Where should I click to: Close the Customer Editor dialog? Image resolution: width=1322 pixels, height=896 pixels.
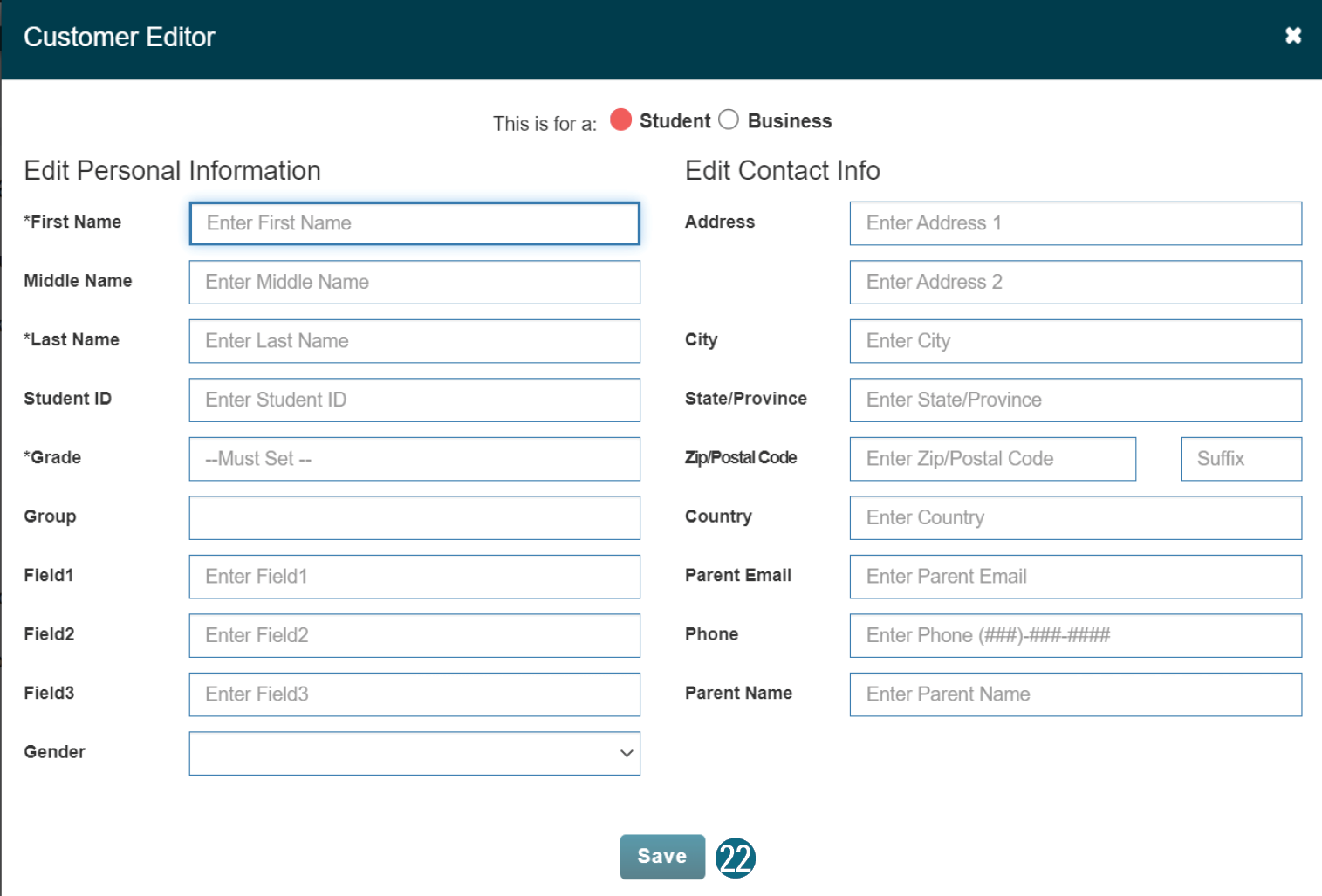click(1292, 36)
